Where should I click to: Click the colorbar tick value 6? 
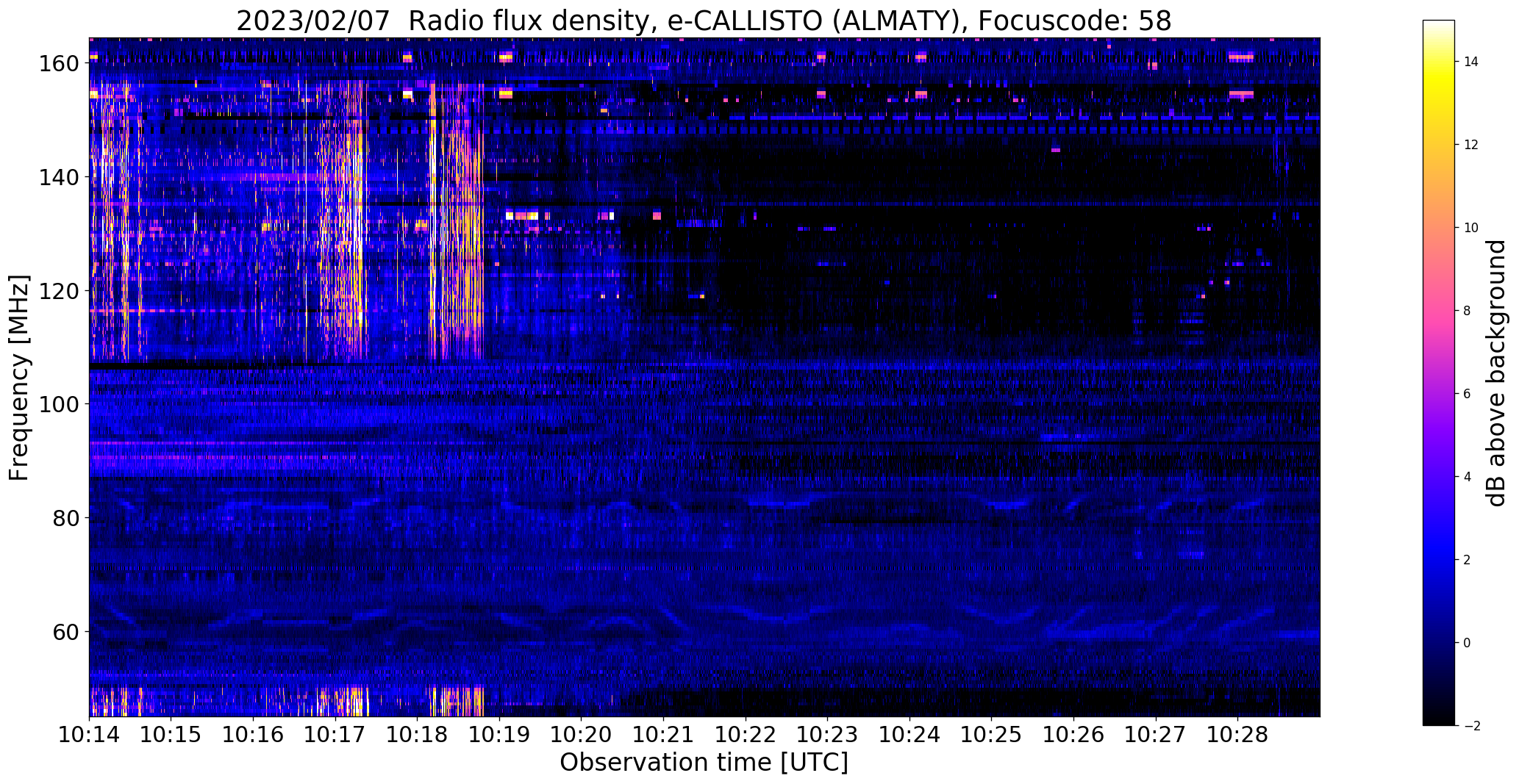click(x=1468, y=394)
